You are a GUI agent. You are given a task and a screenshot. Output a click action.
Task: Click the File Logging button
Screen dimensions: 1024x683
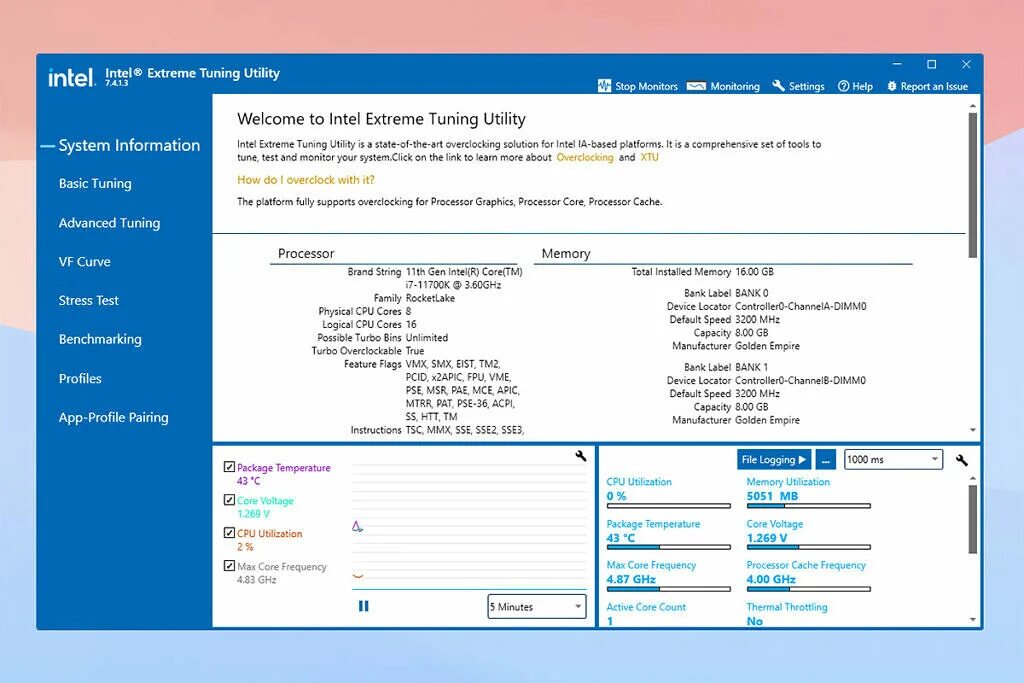(774, 460)
